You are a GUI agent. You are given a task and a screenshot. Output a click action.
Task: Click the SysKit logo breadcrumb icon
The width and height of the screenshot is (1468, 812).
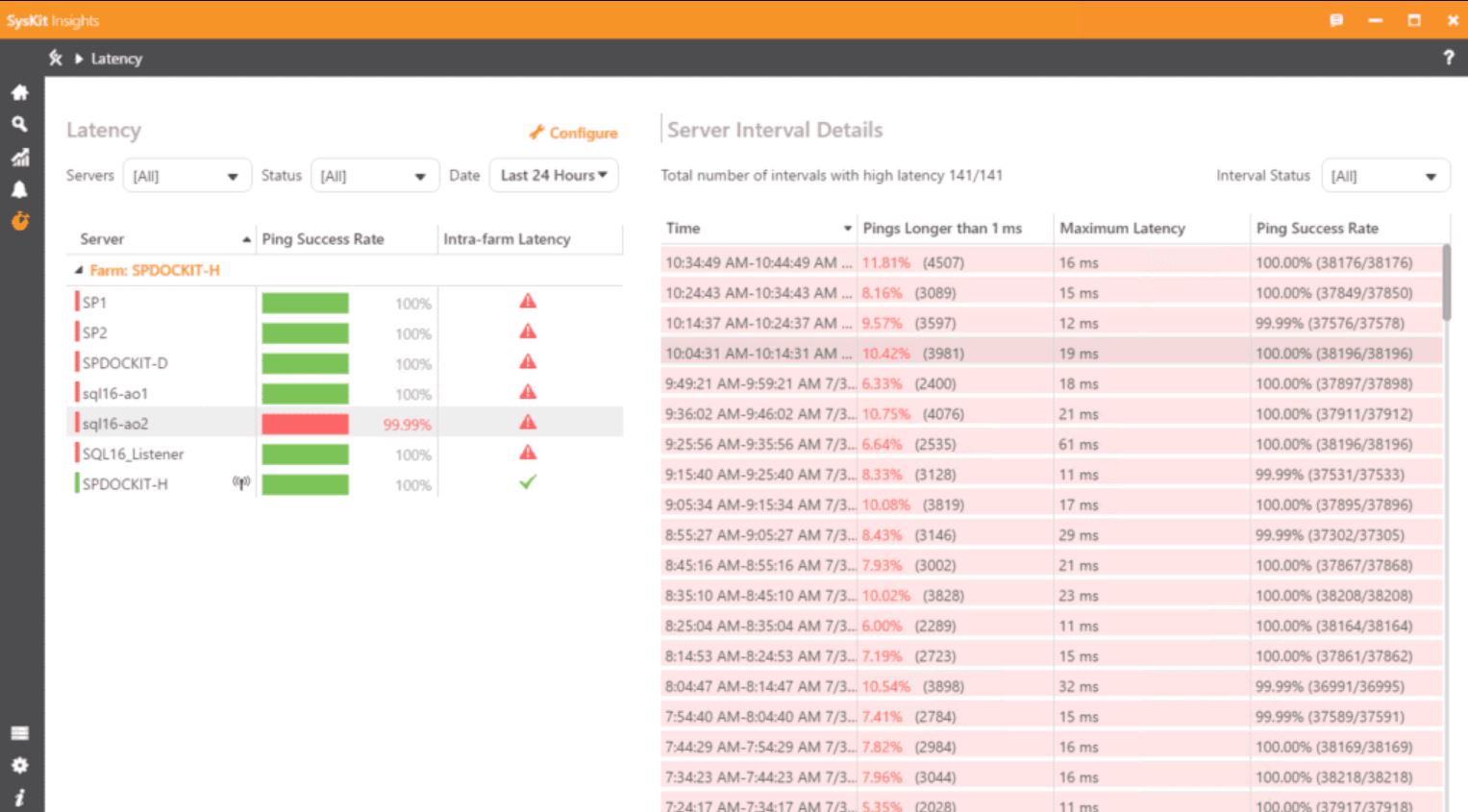coord(56,58)
